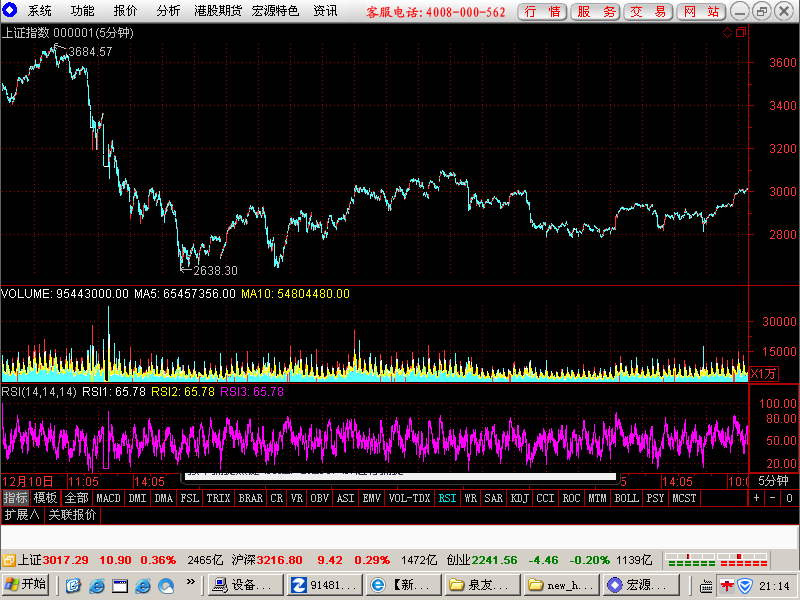The image size is (800, 600).
Task: Click the yellow icon beside the 上证 index
Action: click(x=9, y=560)
